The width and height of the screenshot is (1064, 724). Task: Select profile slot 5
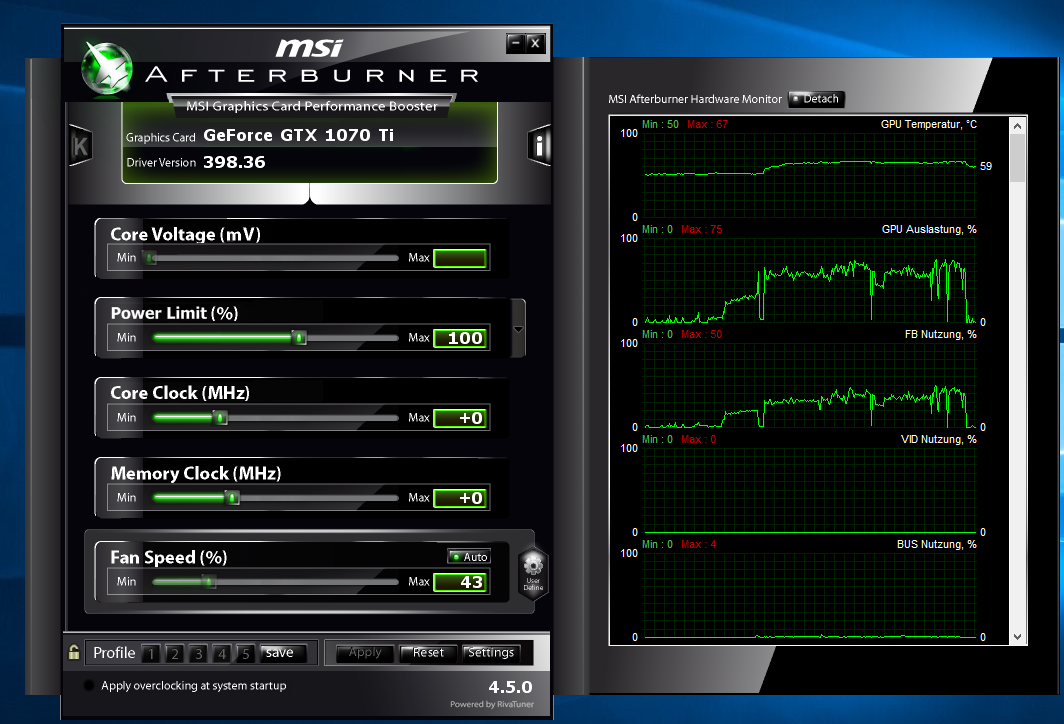pos(245,654)
